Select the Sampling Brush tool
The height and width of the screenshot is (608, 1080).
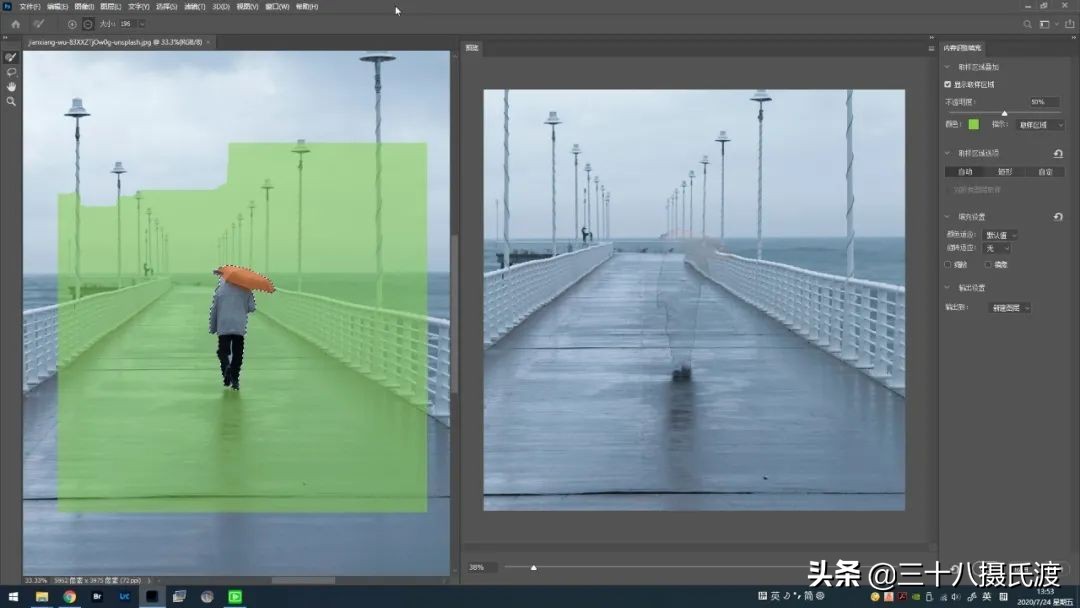point(11,58)
